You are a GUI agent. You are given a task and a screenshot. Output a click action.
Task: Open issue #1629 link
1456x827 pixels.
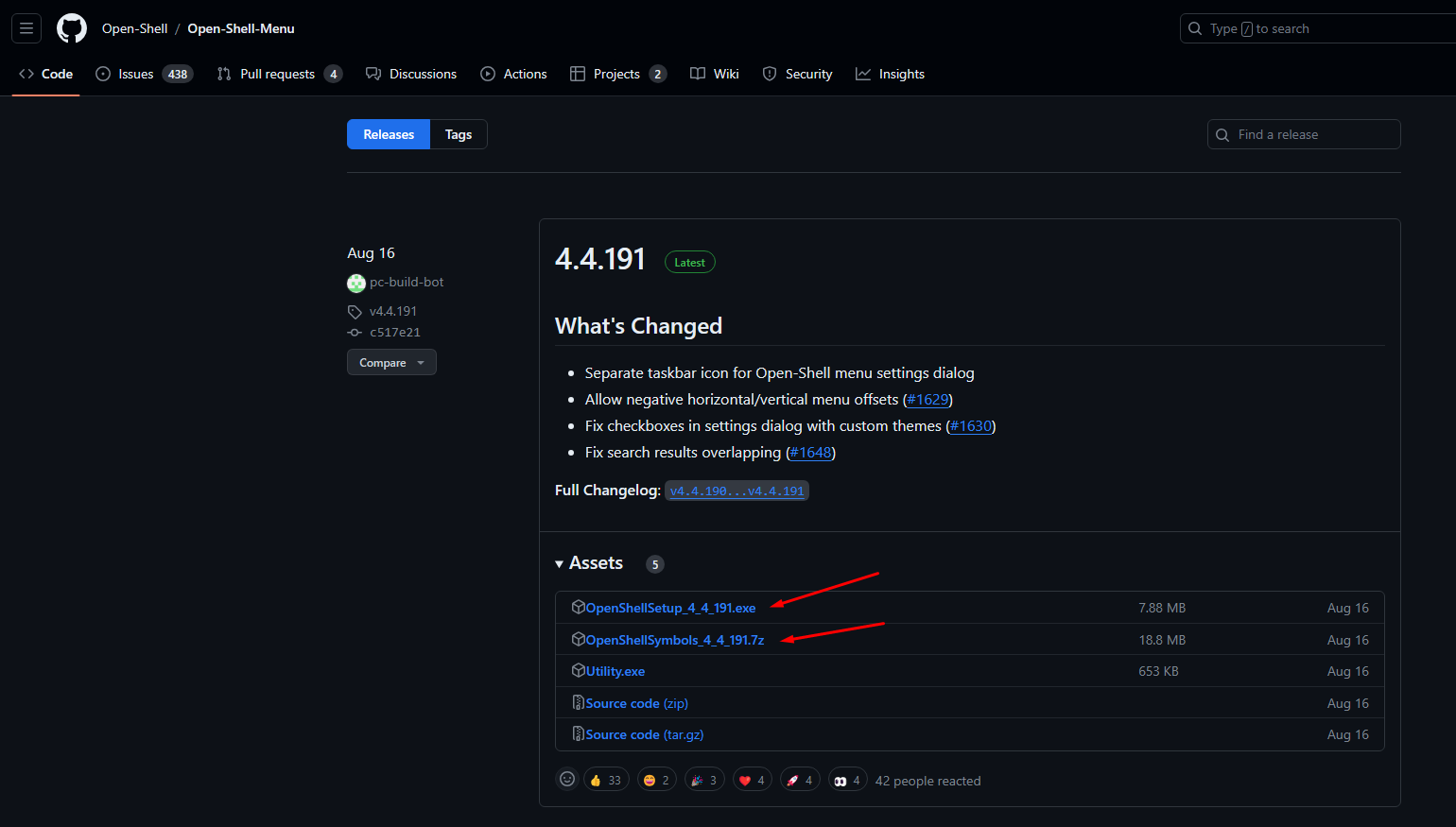tap(927, 400)
